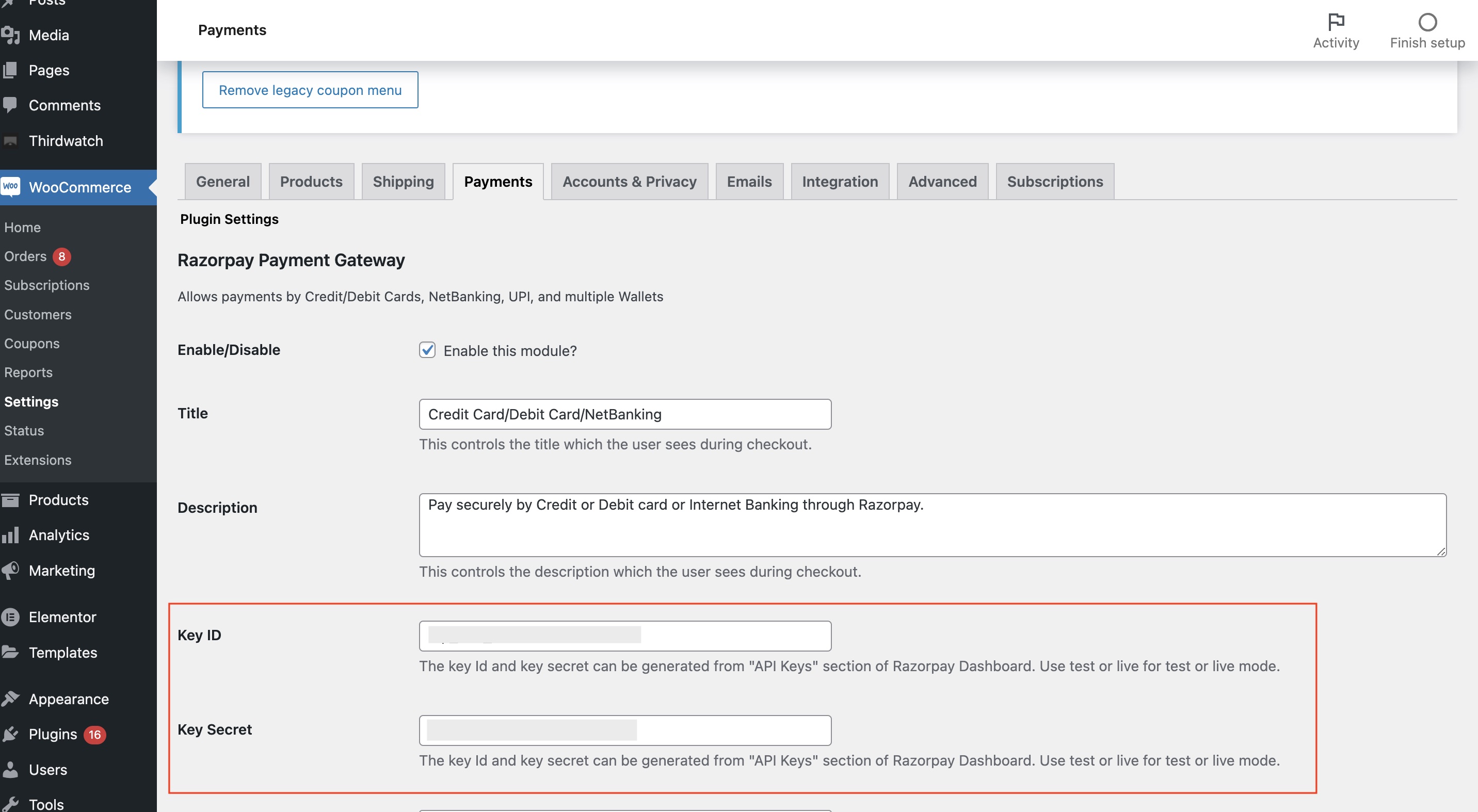Click the Templates folder icon
The height and width of the screenshot is (812, 1478).
[x=10, y=652]
